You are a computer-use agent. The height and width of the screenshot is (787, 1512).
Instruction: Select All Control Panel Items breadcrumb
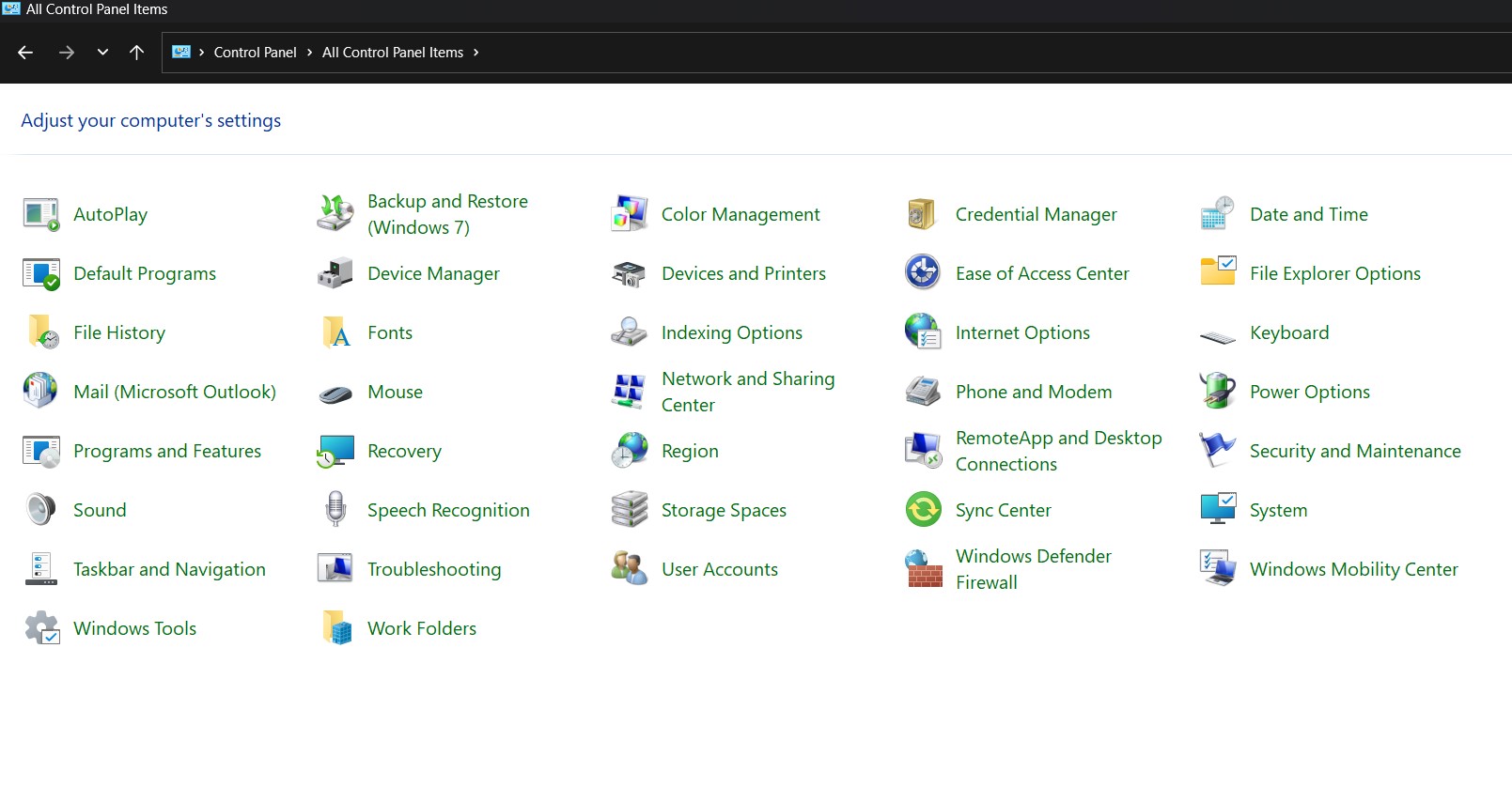click(392, 53)
